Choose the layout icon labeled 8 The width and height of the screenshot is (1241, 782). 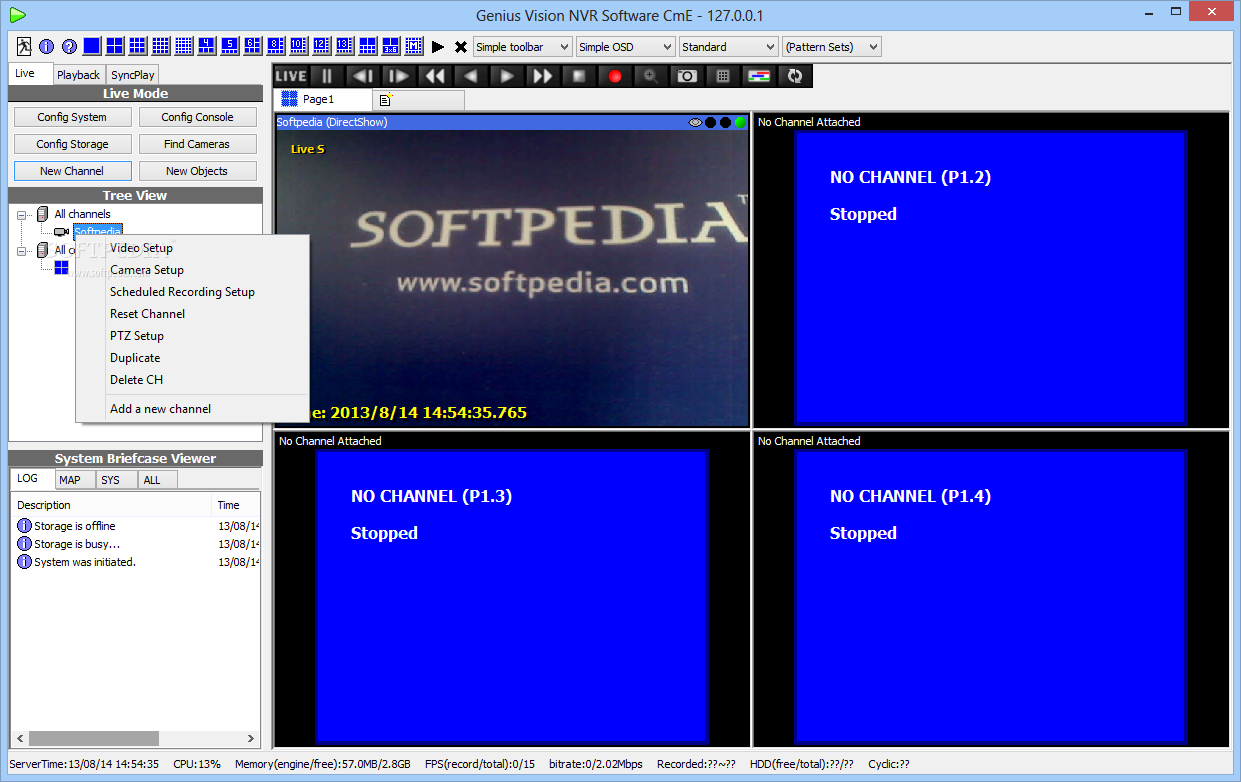tap(275, 46)
